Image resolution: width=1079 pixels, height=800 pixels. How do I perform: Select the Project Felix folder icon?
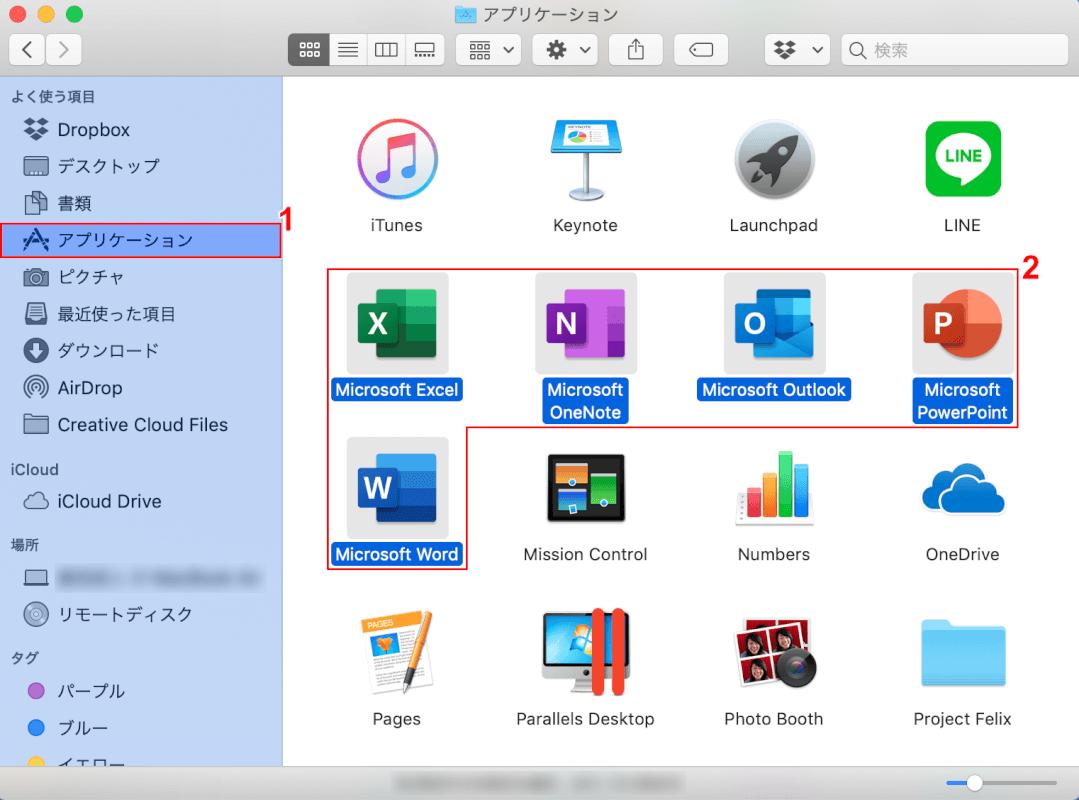pos(963,653)
